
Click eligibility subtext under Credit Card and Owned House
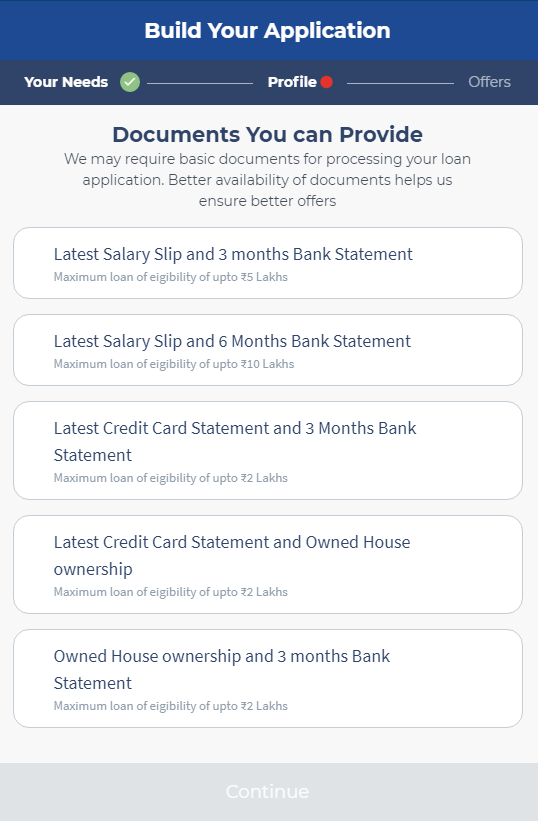[x=171, y=592]
